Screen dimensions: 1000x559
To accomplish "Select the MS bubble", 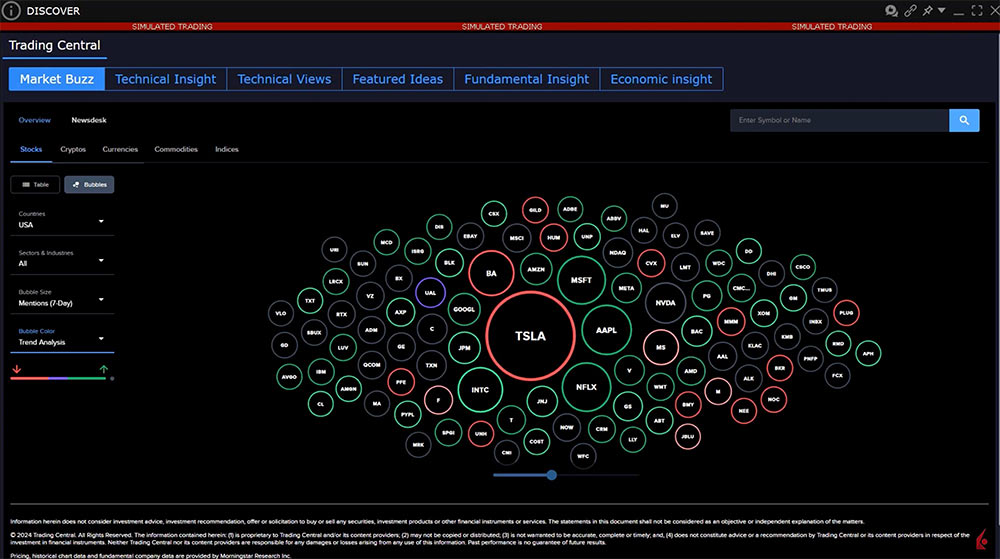I will [661, 347].
